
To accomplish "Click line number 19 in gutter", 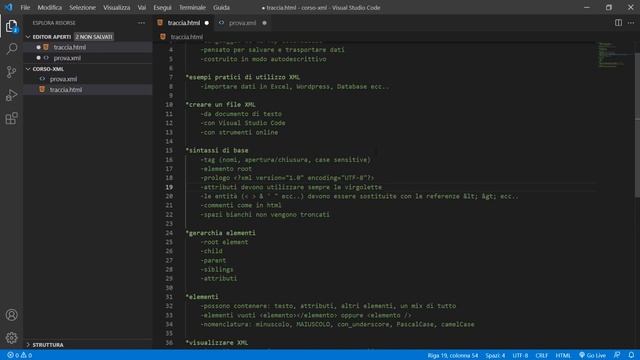I will point(169,187).
